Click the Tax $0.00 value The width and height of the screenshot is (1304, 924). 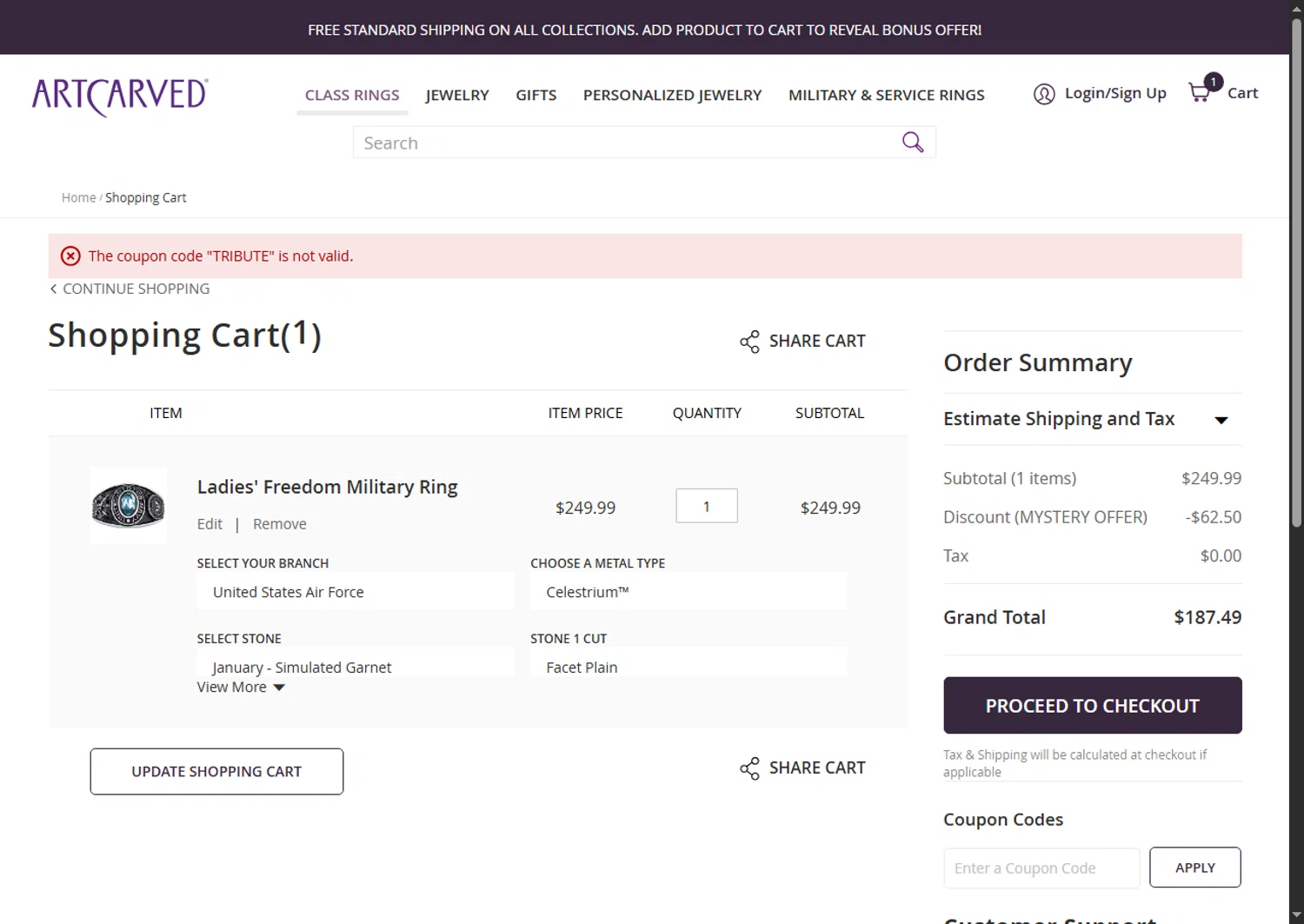tap(1221, 556)
